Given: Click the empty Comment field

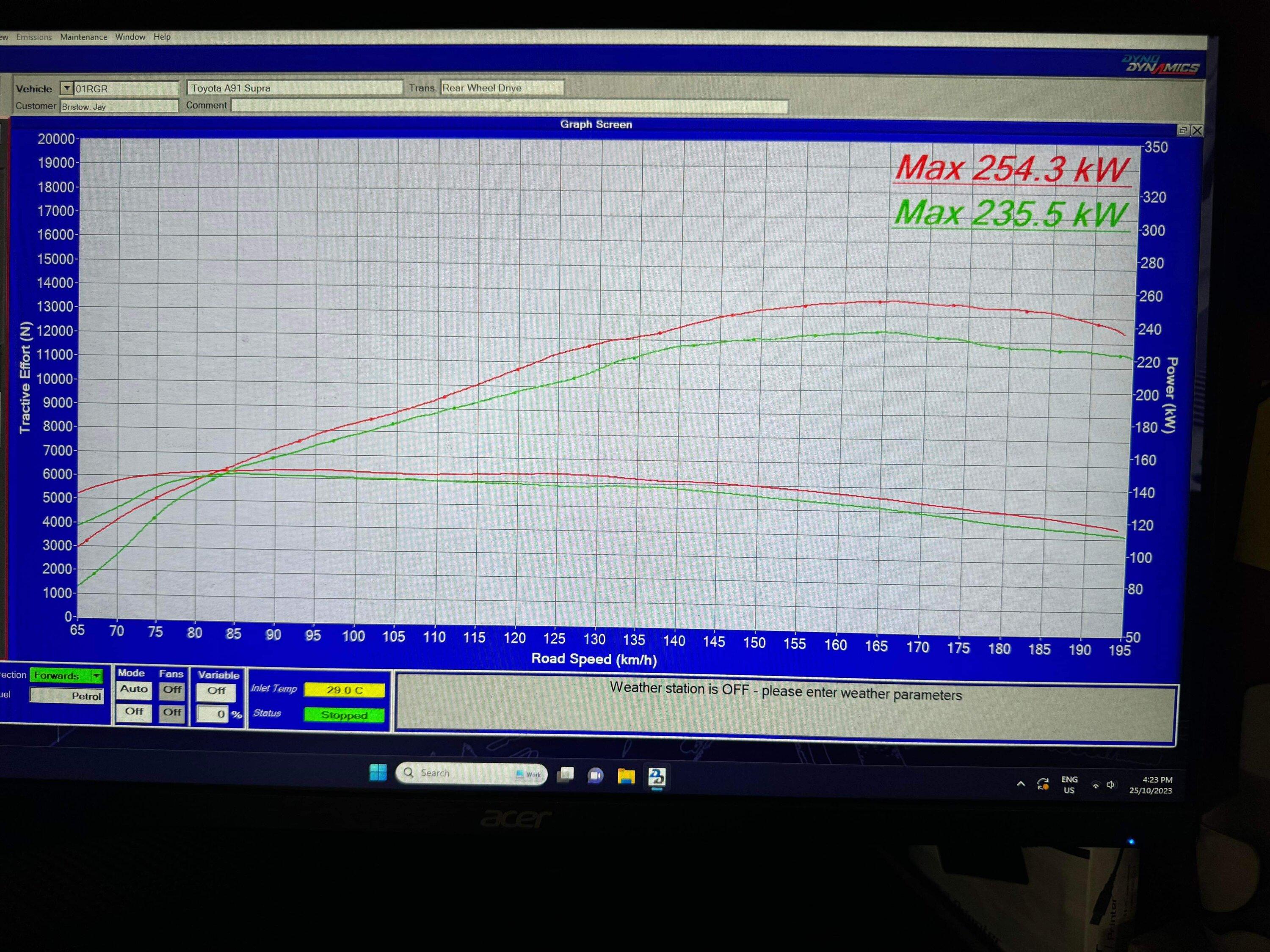Looking at the screenshot, I should point(509,106).
